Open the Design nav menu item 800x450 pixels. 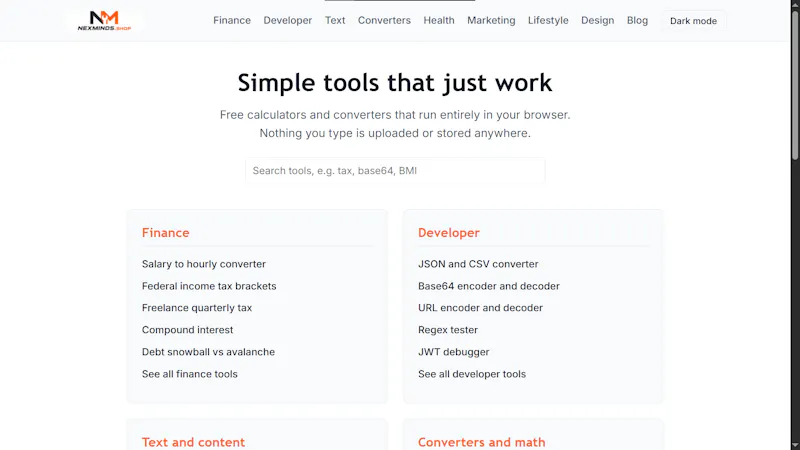coord(597,20)
